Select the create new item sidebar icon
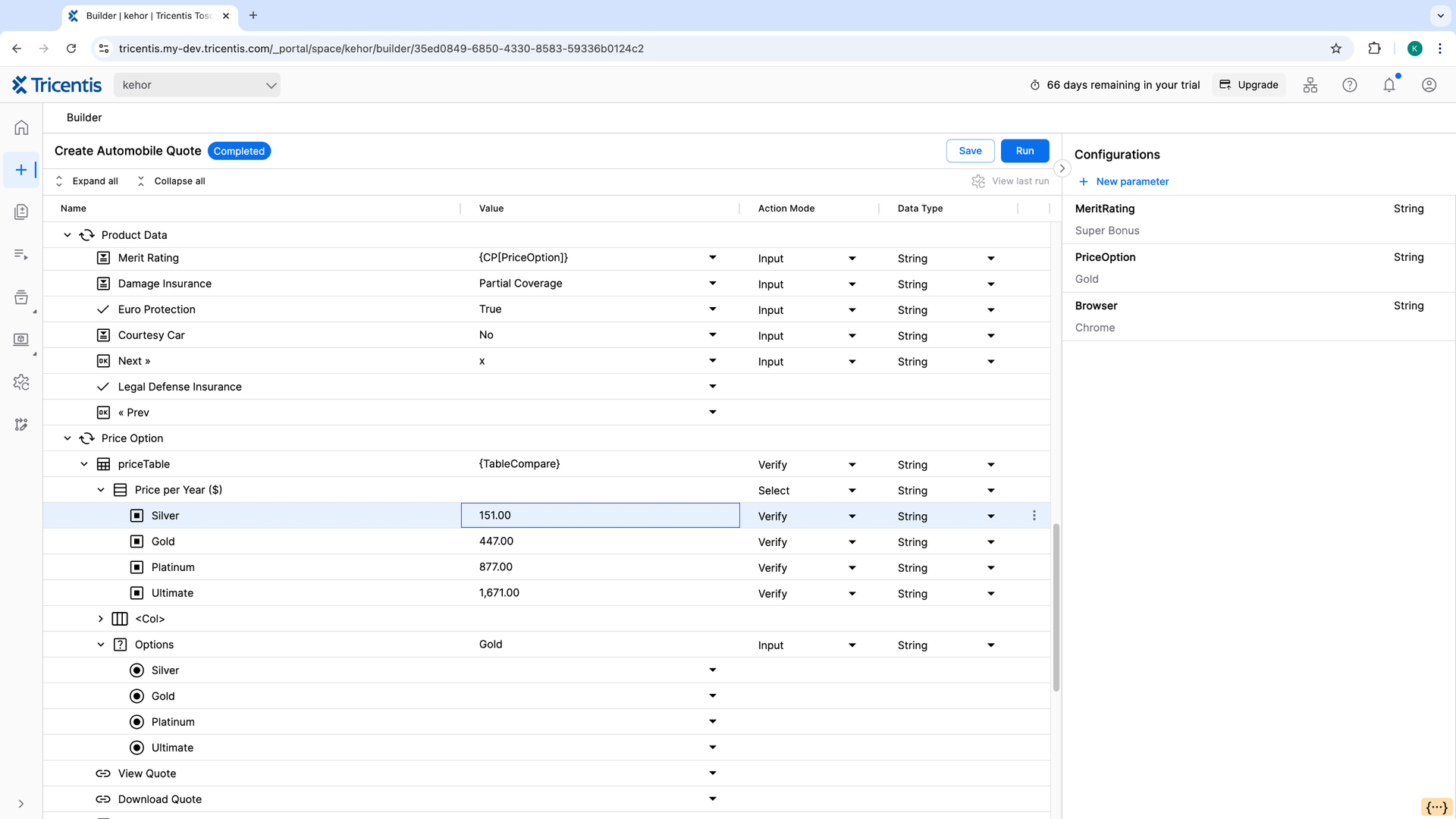The height and width of the screenshot is (819, 1456). tap(20, 169)
